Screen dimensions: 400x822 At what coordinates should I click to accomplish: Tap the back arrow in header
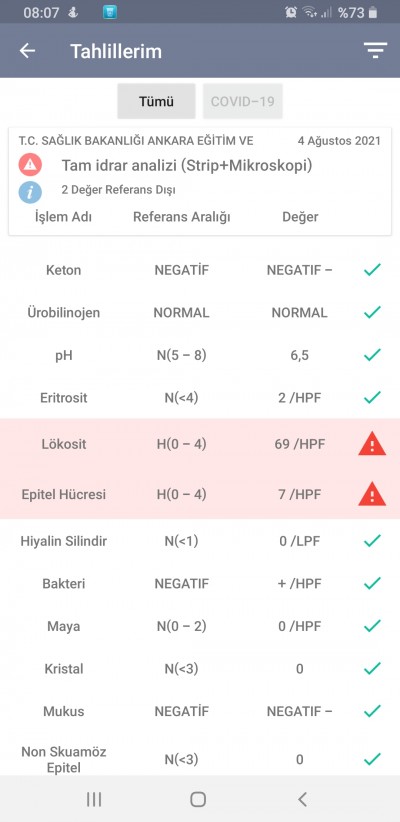(x=27, y=51)
